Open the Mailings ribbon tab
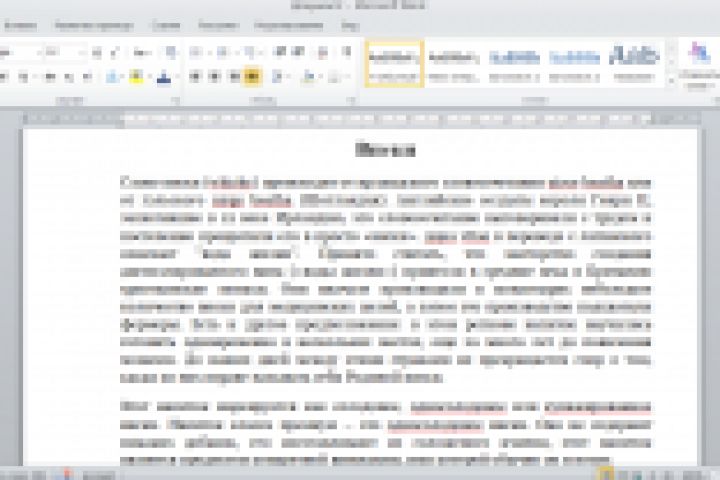 (219, 25)
